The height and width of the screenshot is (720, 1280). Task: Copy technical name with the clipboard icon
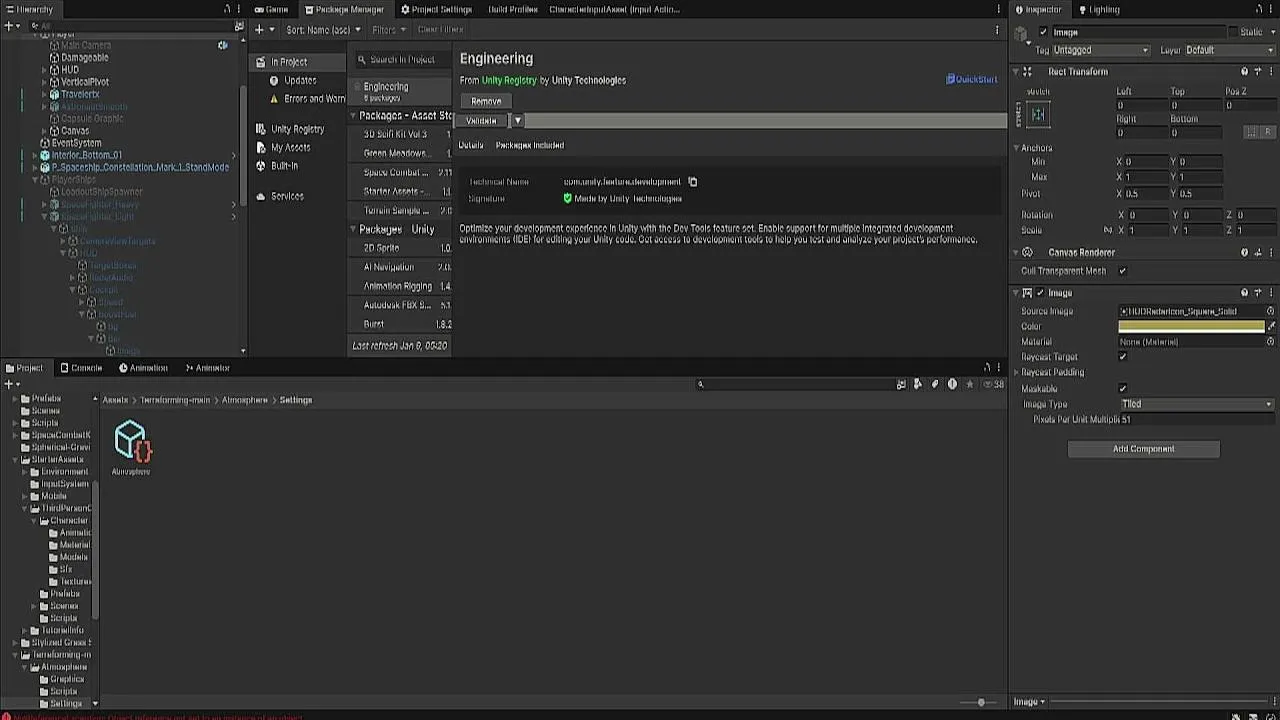click(x=692, y=182)
